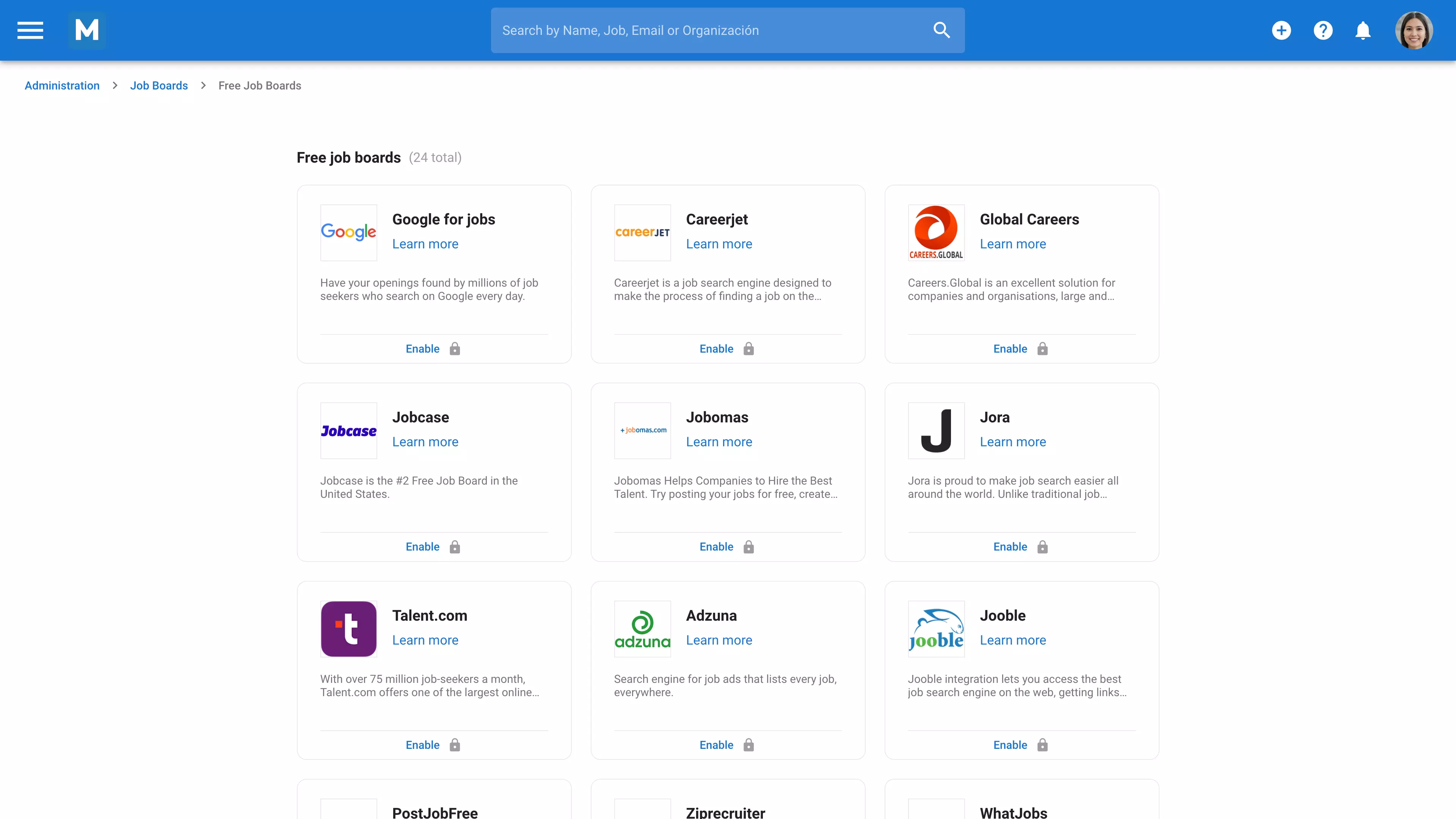Open the Job Boards breadcrumb link

pos(159,85)
